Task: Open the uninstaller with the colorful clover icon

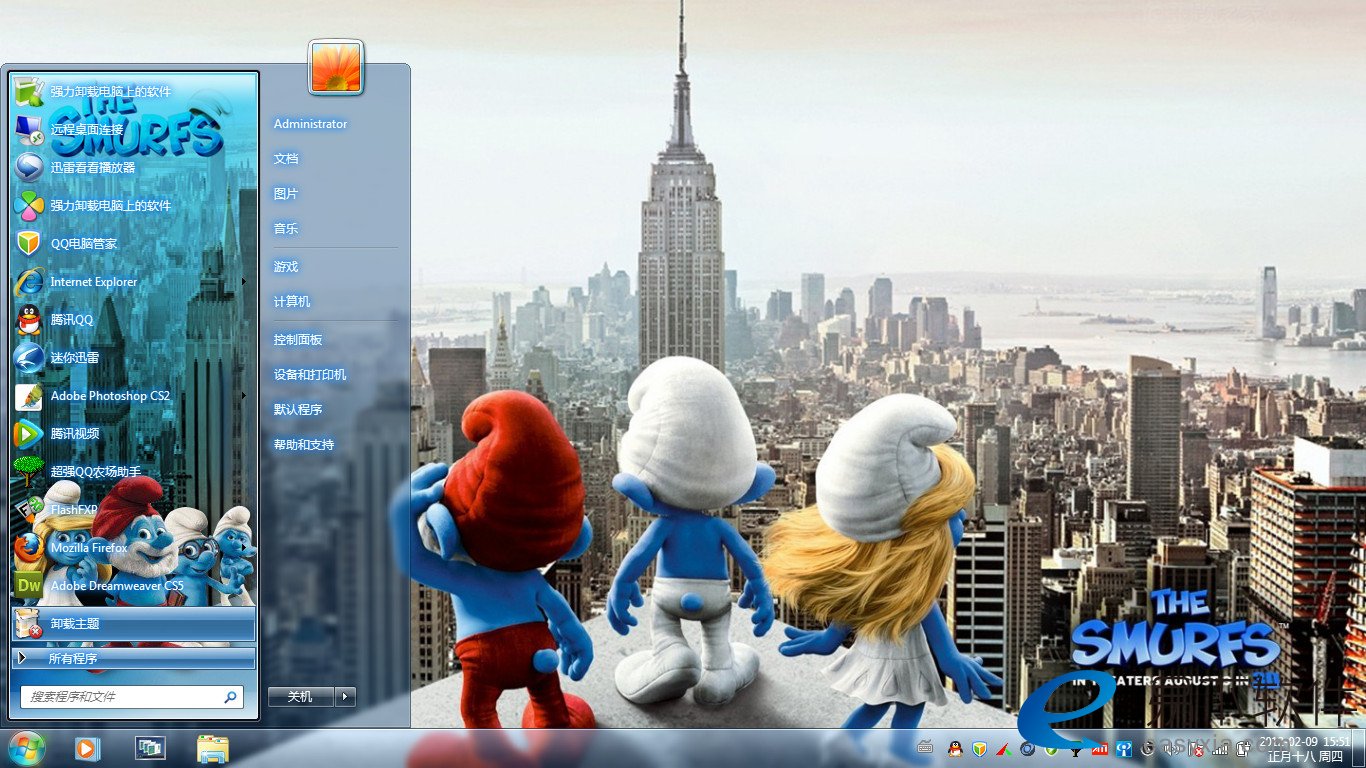Action: (x=132, y=205)
